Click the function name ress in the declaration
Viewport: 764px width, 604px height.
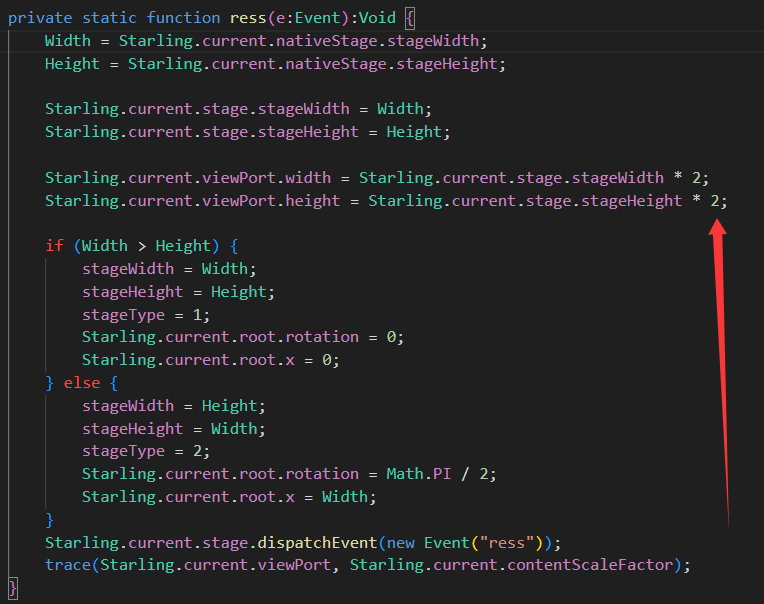[249, 17]
